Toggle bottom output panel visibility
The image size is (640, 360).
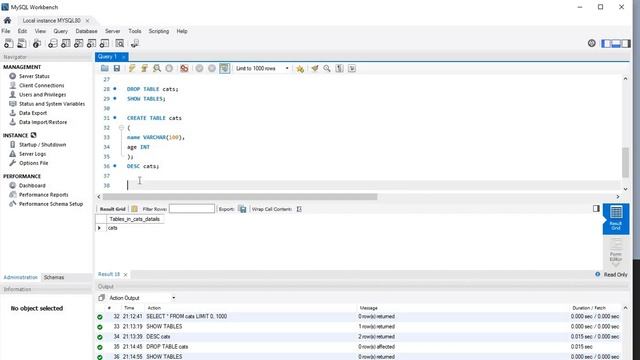click(616, 43)
